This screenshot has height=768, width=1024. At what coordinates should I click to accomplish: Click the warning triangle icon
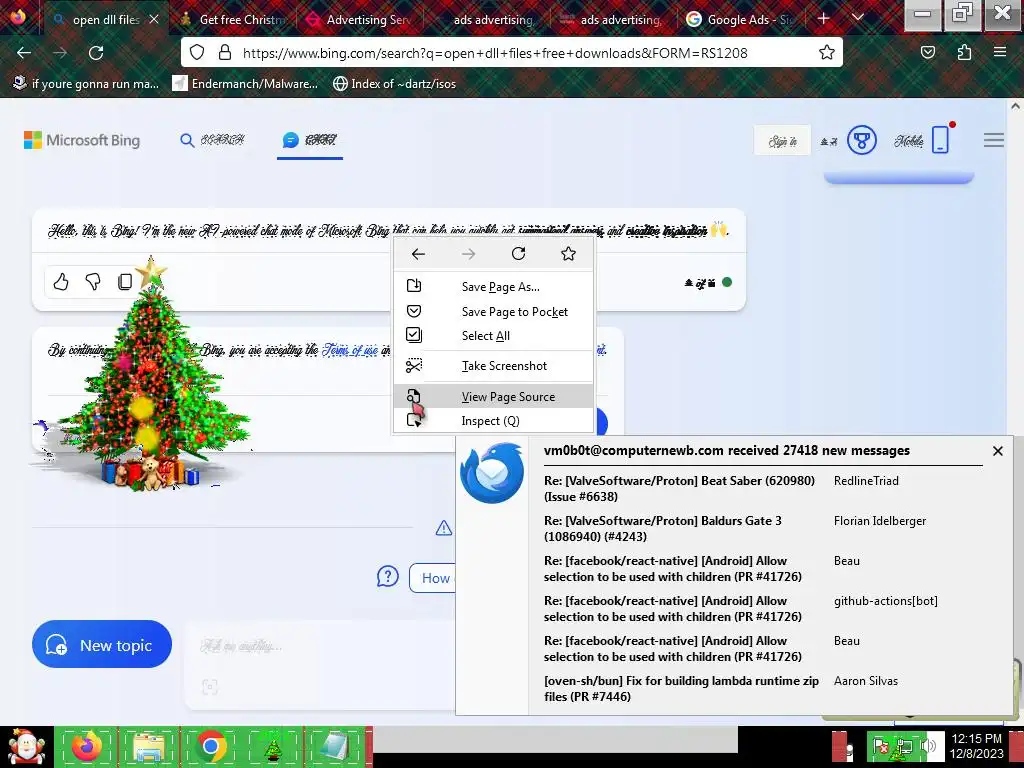pos(443,528)
